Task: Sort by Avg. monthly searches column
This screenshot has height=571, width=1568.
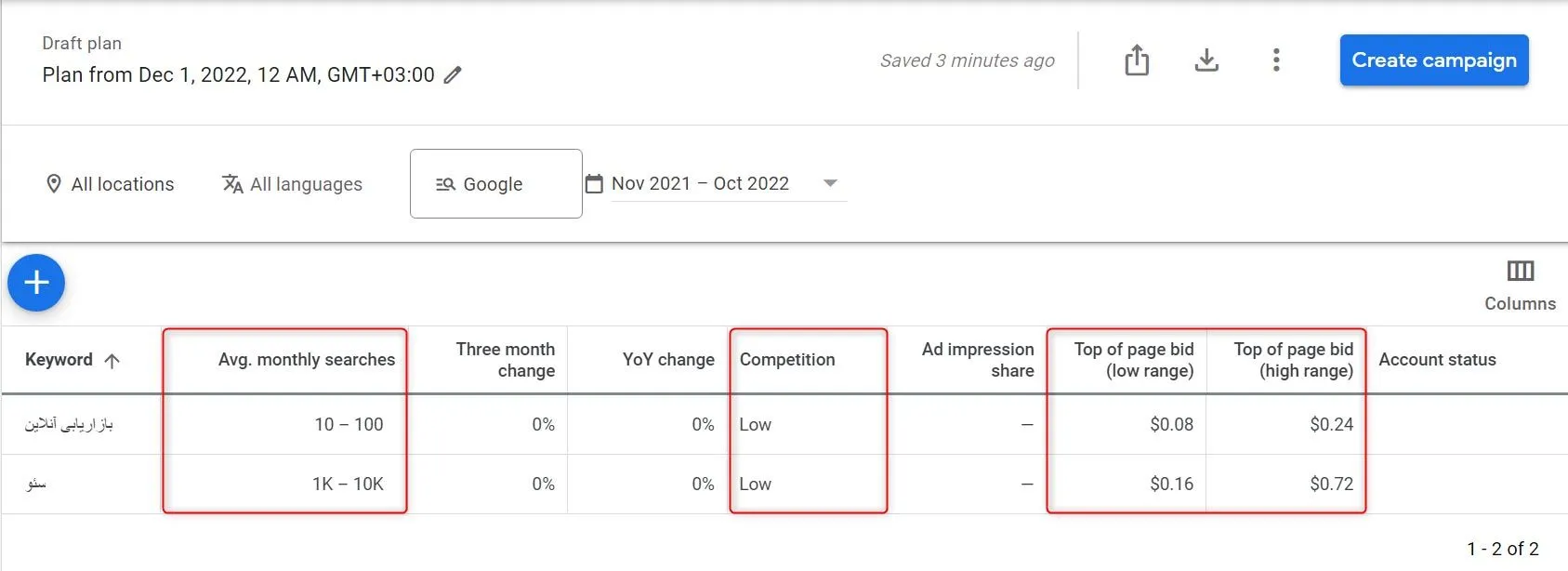Action: coord(307,360)
